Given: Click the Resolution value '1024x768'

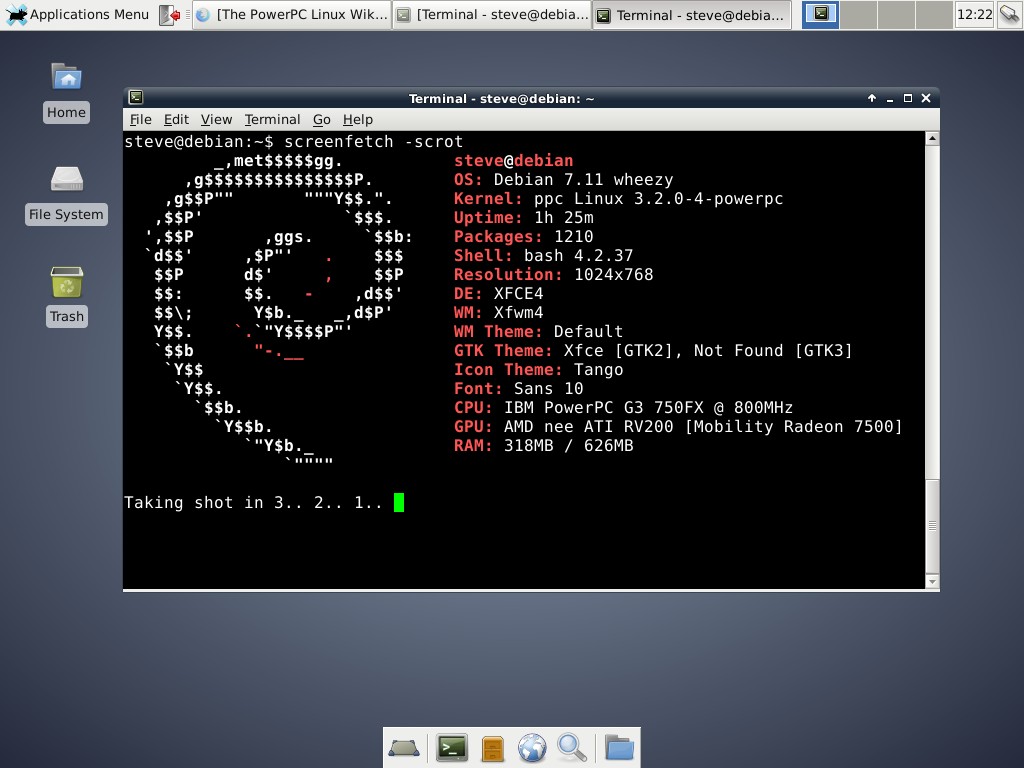Looking at the screenshot, I should pos(614,274).
